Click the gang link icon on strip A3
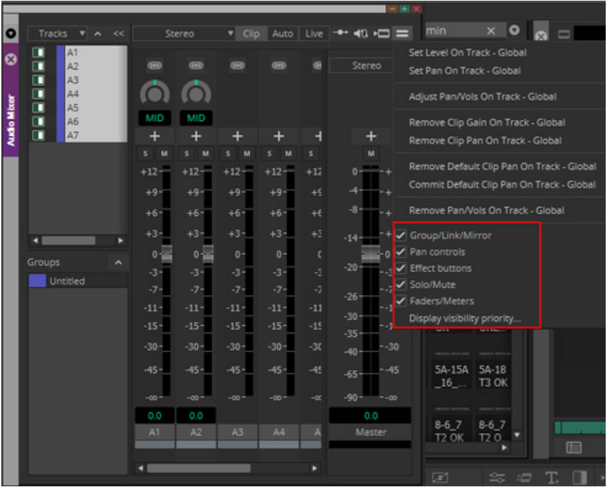Screen dimensions: 607x487 coord(237,65)
